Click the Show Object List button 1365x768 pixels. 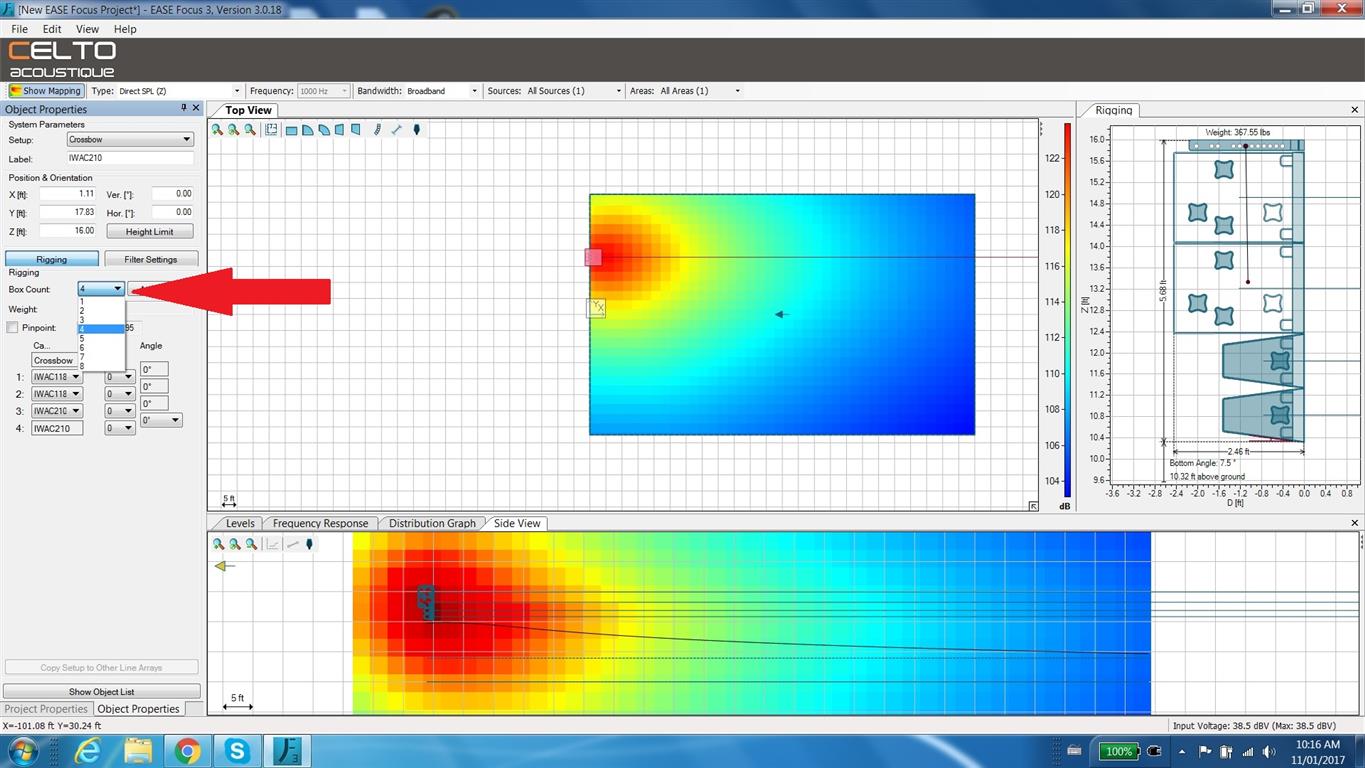tap(101, 691)
